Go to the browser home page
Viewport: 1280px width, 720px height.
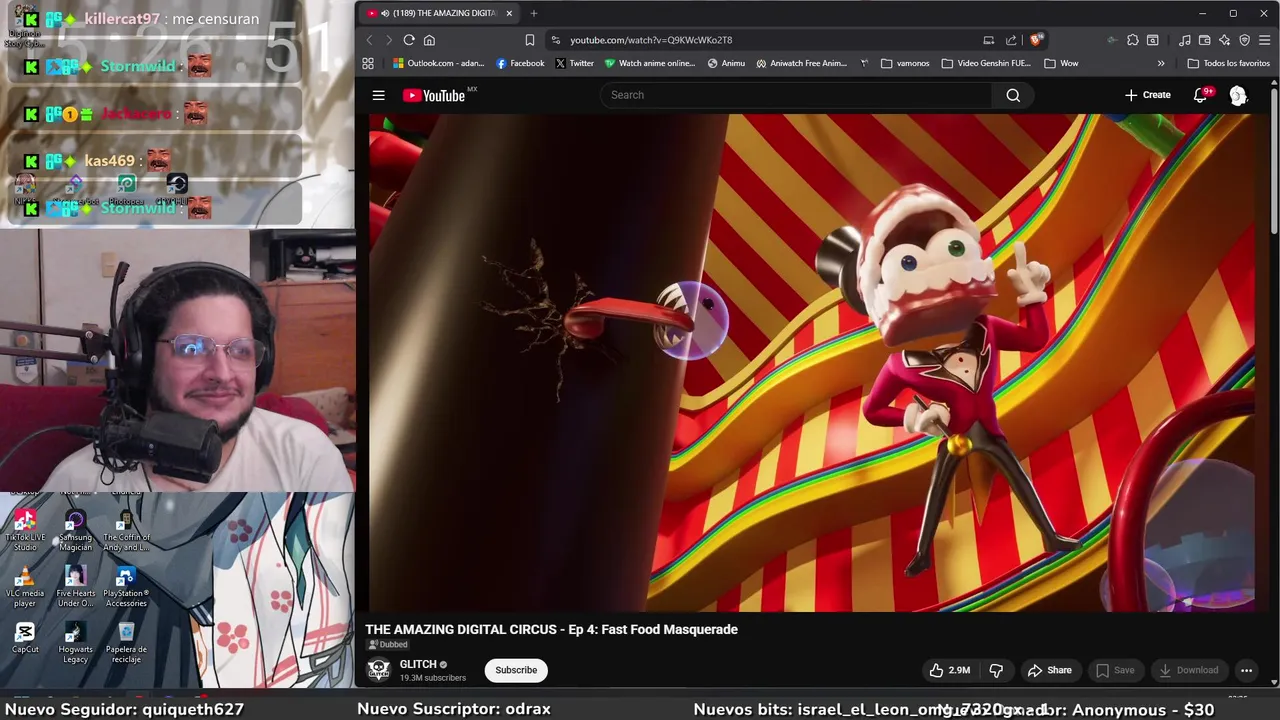click(429, 40)
